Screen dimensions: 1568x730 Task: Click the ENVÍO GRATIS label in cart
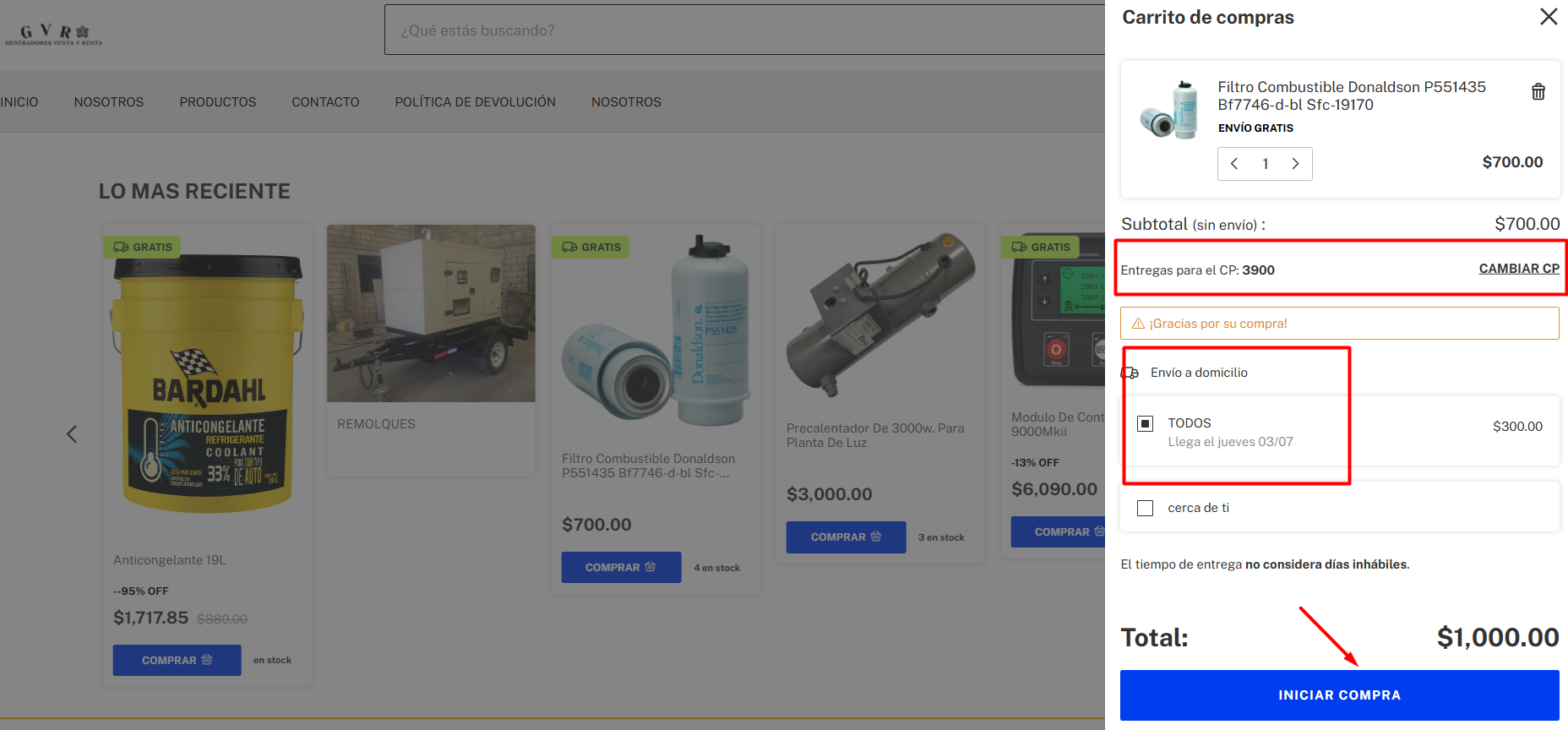tap(1255, 128)
